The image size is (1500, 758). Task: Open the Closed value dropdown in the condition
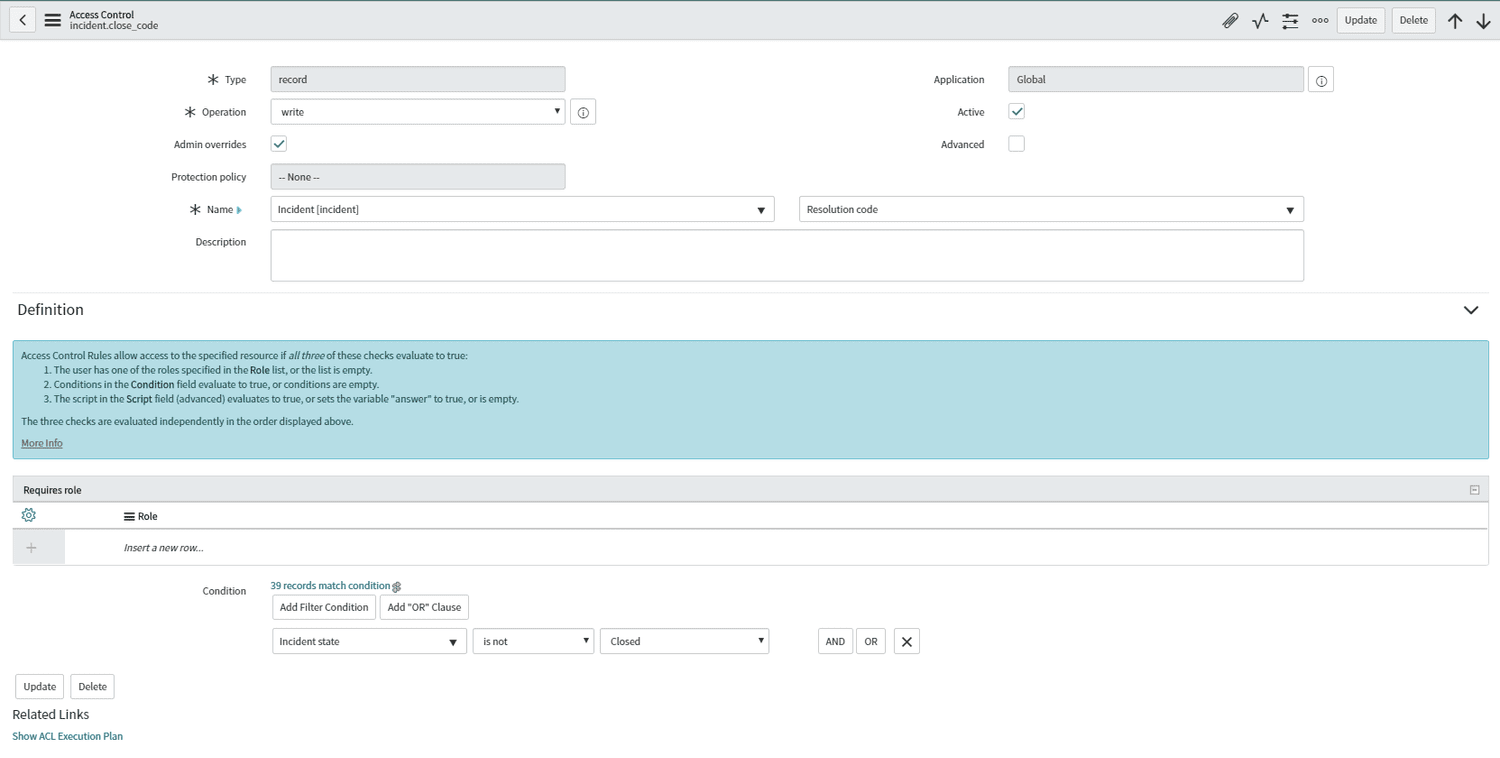pos(763,641)
